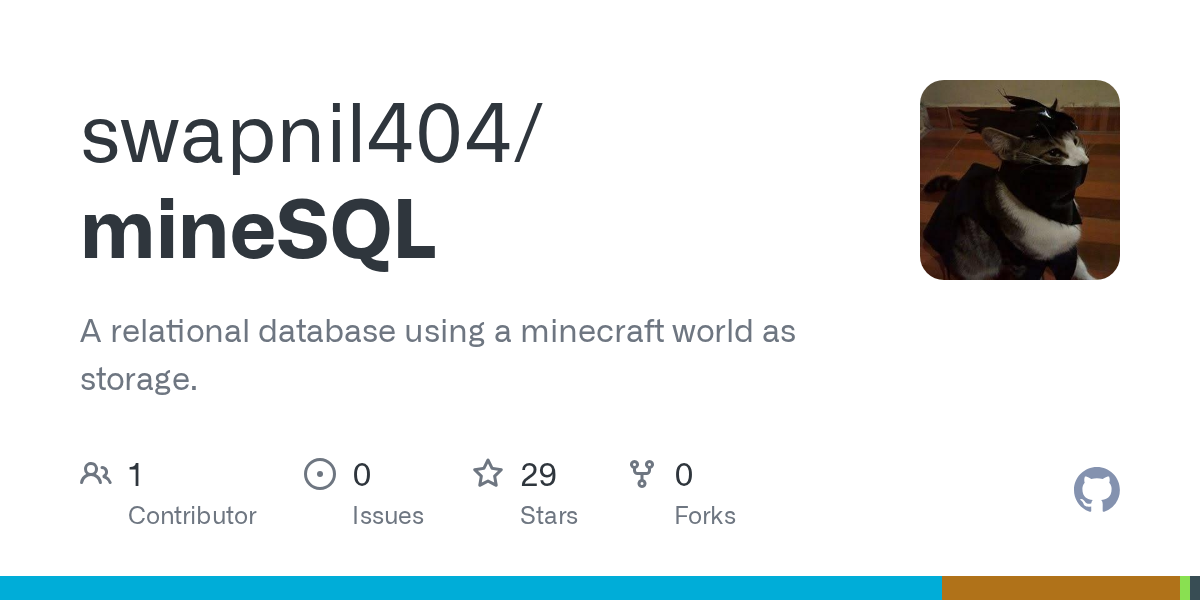The image size is (1200, 600).
Task: Click the Stars label
Action: (549, 516)
